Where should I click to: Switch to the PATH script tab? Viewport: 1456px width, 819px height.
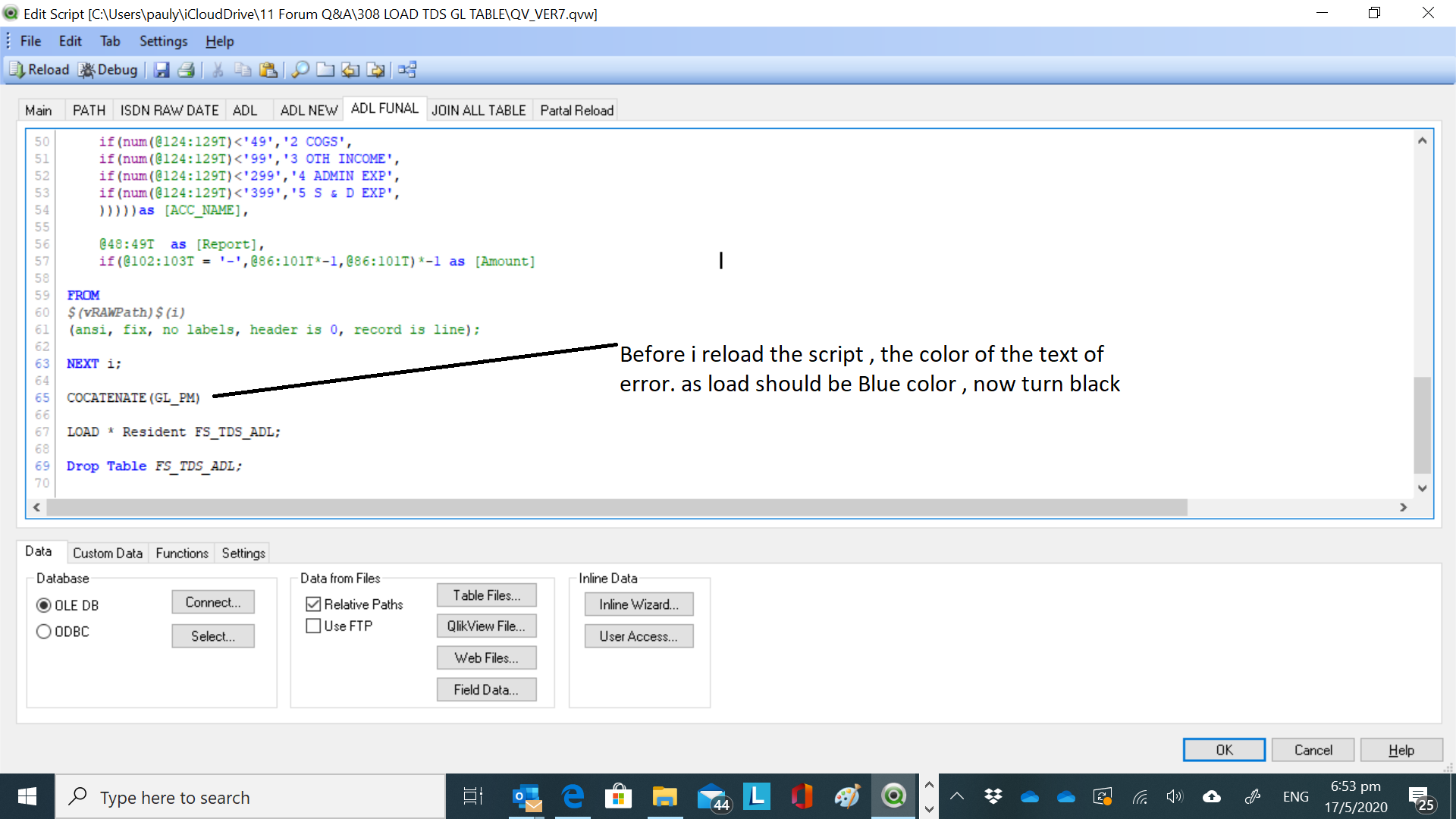tap(89, 111)
